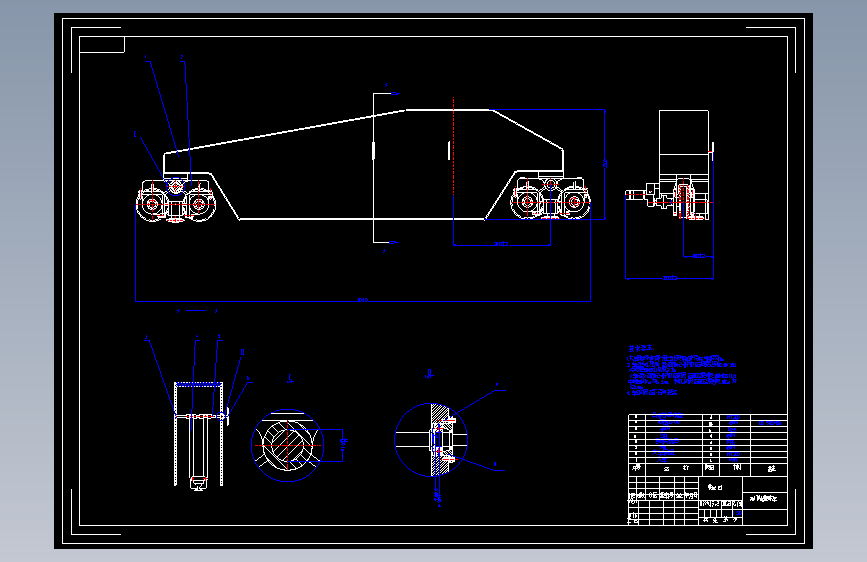This screenshot has width=867, height=562.
Task: Pick the overall length dimension text under the side view
Action: [363, 300]
